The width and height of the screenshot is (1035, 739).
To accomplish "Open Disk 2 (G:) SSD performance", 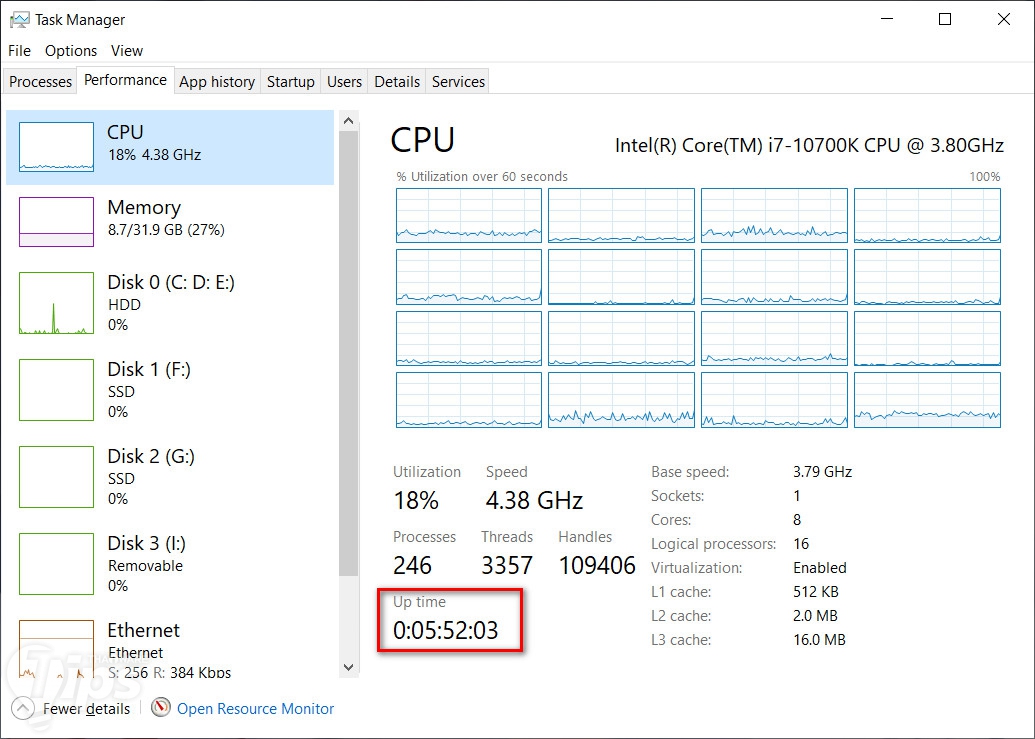I will pos(170,477).
